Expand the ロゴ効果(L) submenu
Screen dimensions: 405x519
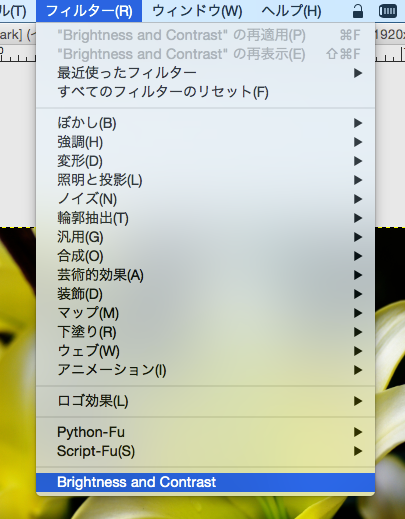pyautogui.click(x=205, y=401)
